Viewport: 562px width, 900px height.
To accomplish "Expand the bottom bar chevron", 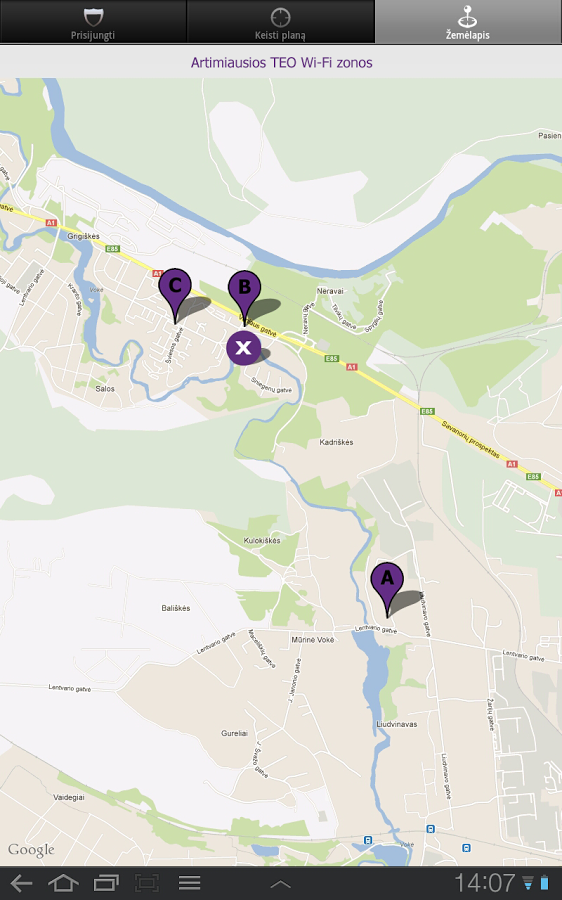I will 280,885.
